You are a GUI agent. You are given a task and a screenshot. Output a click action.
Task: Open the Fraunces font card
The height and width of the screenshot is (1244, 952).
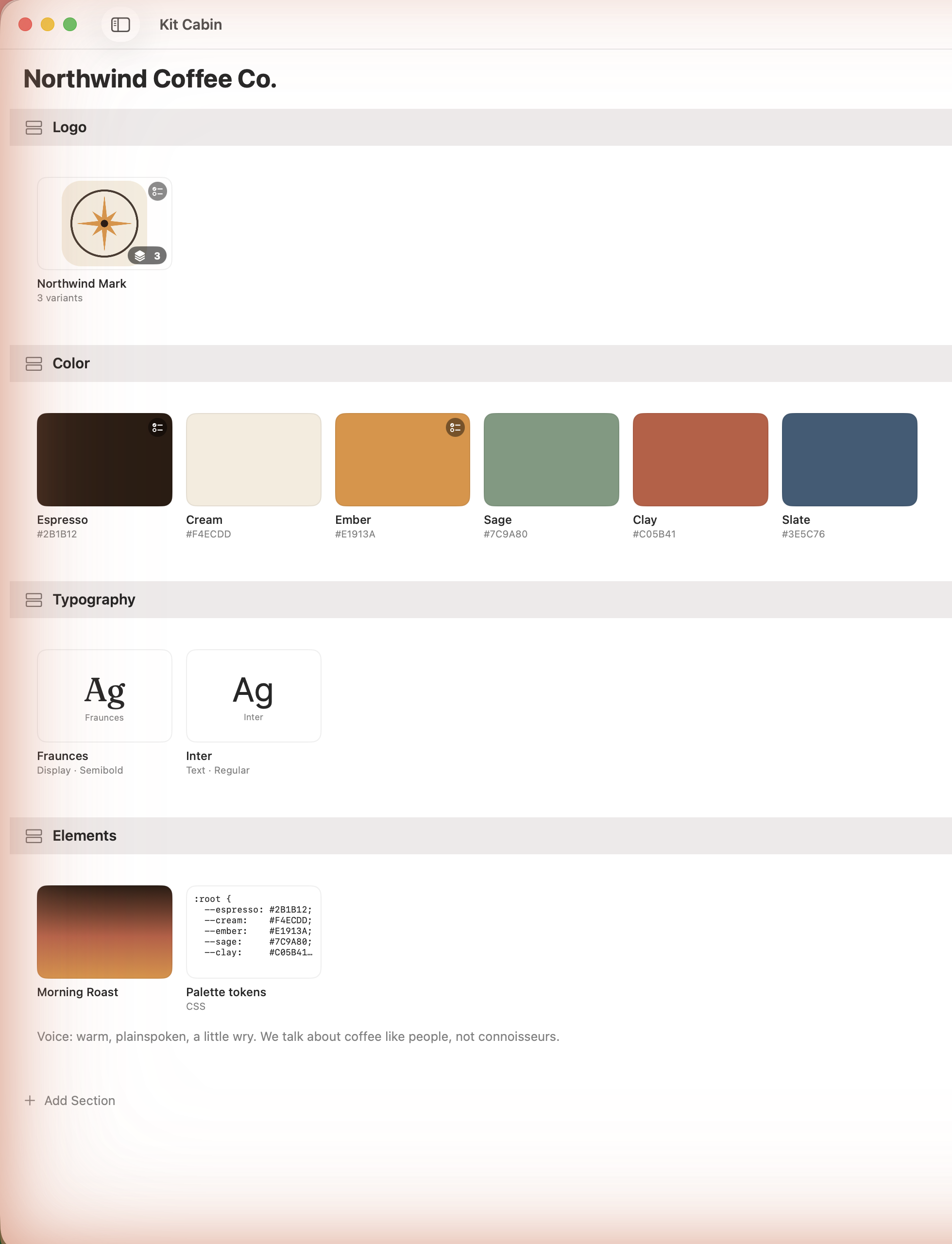104,696
